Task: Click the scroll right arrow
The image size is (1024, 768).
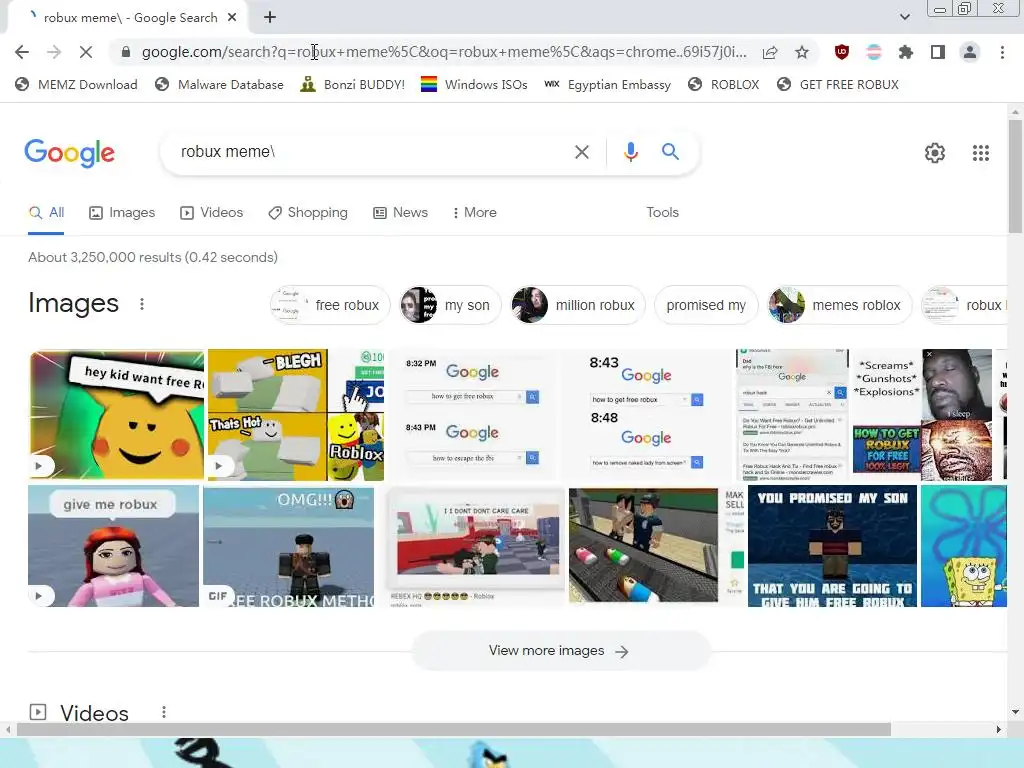Action: (x=999, y=729)
